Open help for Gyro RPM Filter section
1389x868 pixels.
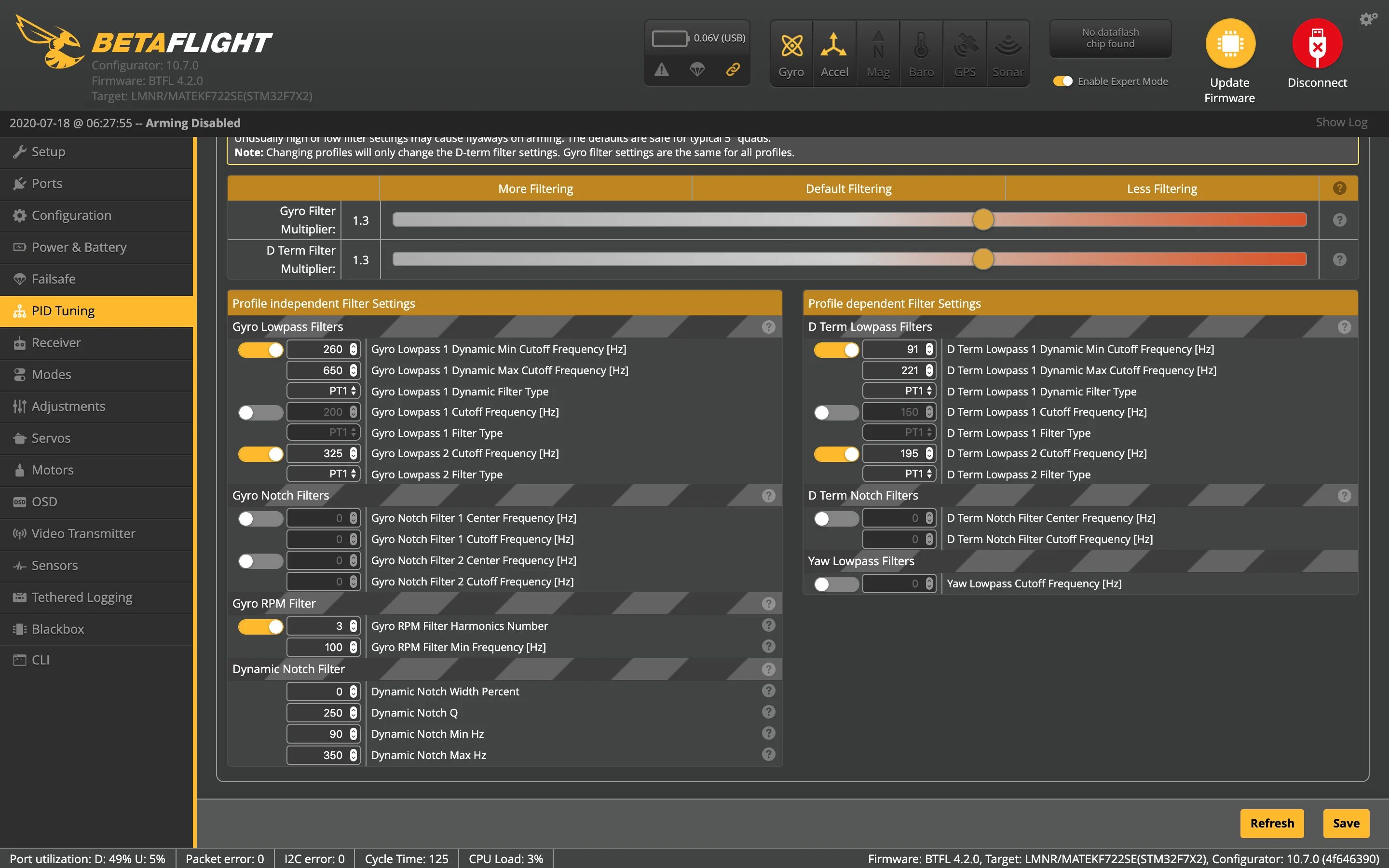pos(768,604)
